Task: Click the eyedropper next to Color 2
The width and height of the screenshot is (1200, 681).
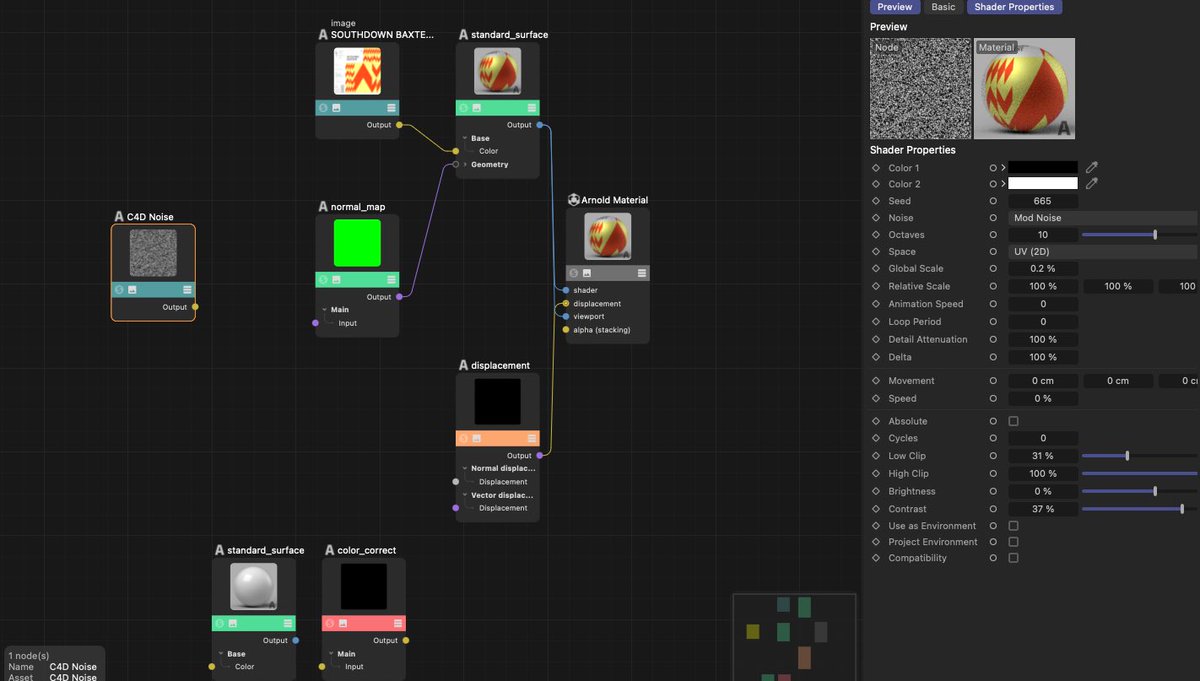Action: [x=1092, y=183]
